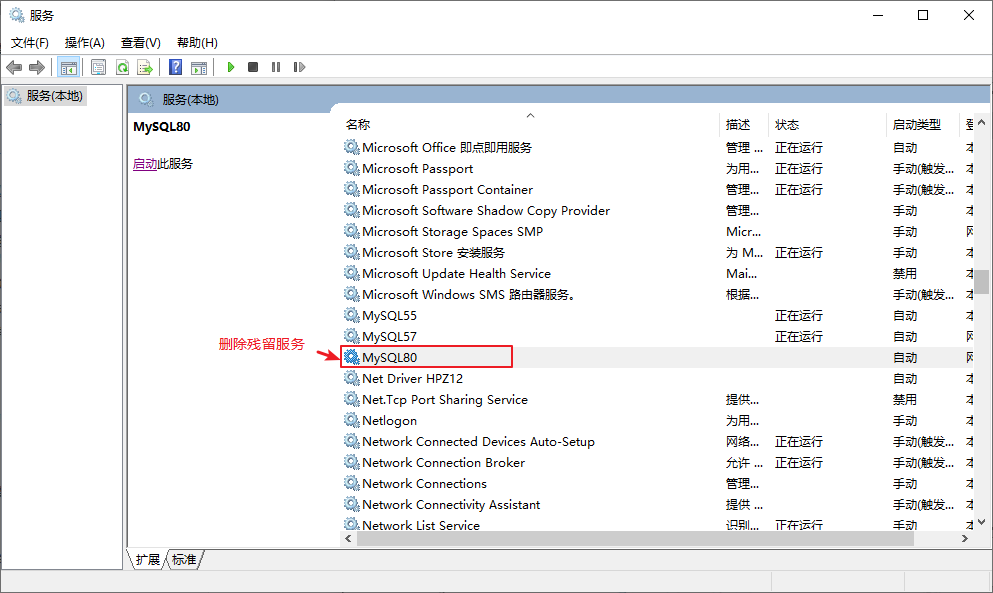
Task: Select Network Connected Devices Auto-Setup service
Action: pyautogui.click(x=657, y=442)
